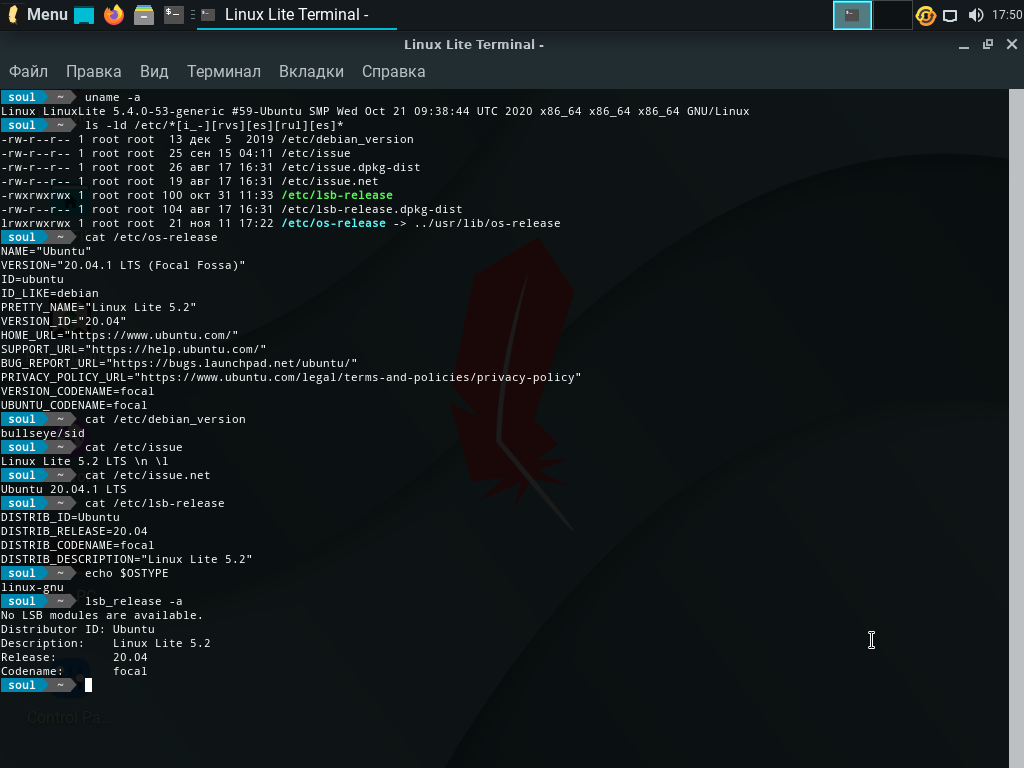The width and height of the screenshot is (1024, 768).
Task: Open the Справка menu
Action: click(x=393, y=71)
